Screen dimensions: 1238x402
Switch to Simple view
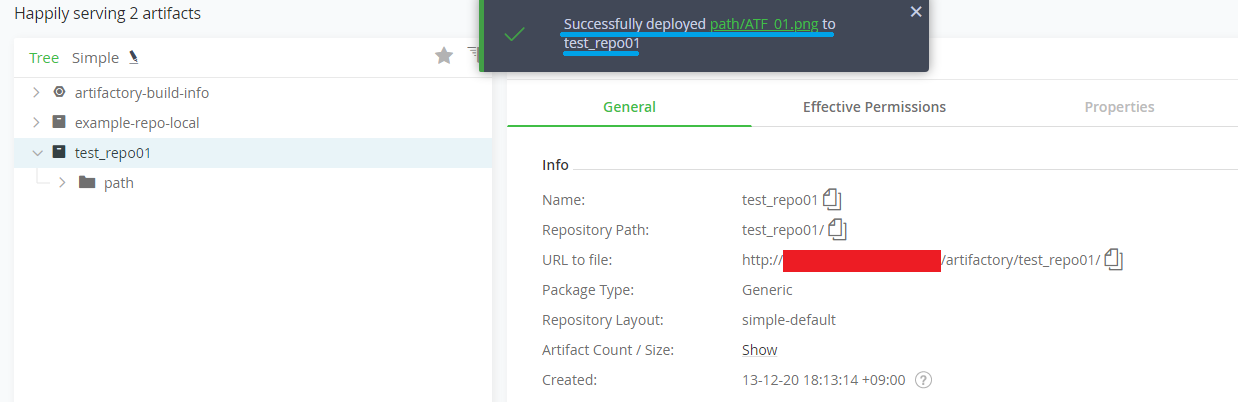[95, 58]
